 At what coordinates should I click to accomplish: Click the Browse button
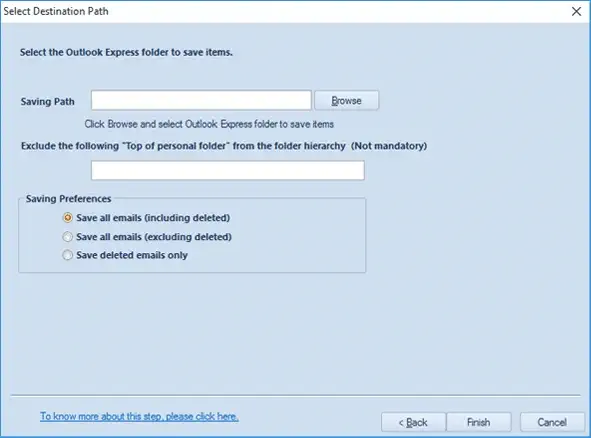click(x=346, y=101)
